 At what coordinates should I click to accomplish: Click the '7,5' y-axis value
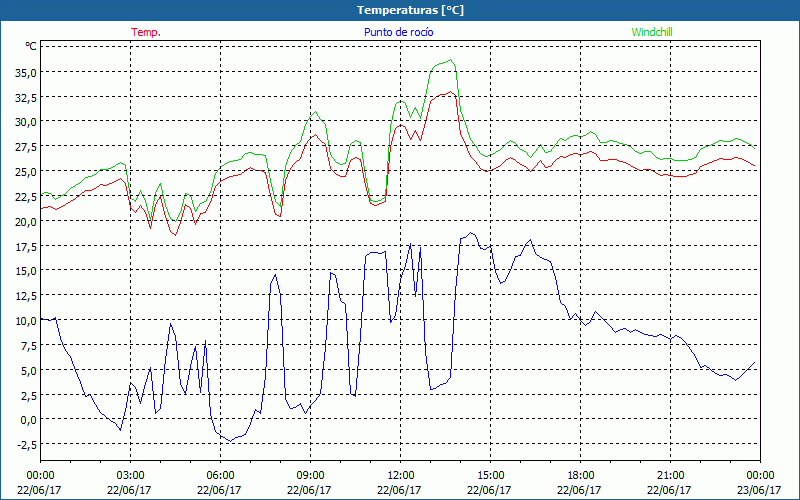click(x=28, y=346)
